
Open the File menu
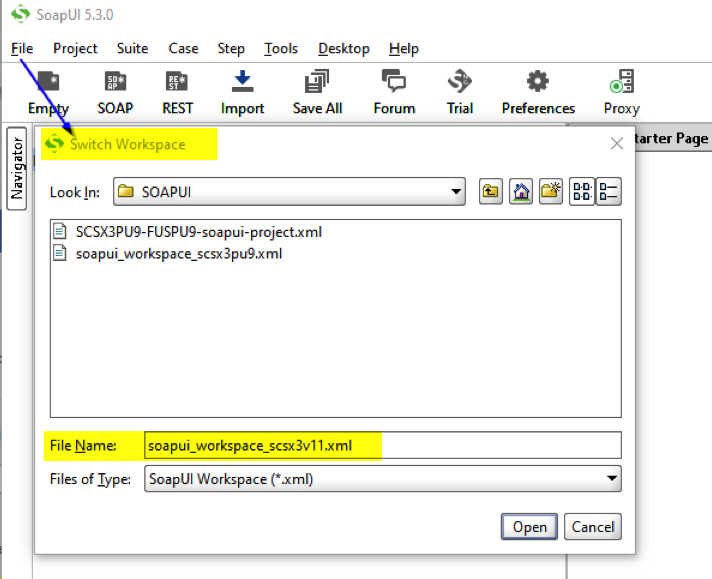(x=22, y=48)
